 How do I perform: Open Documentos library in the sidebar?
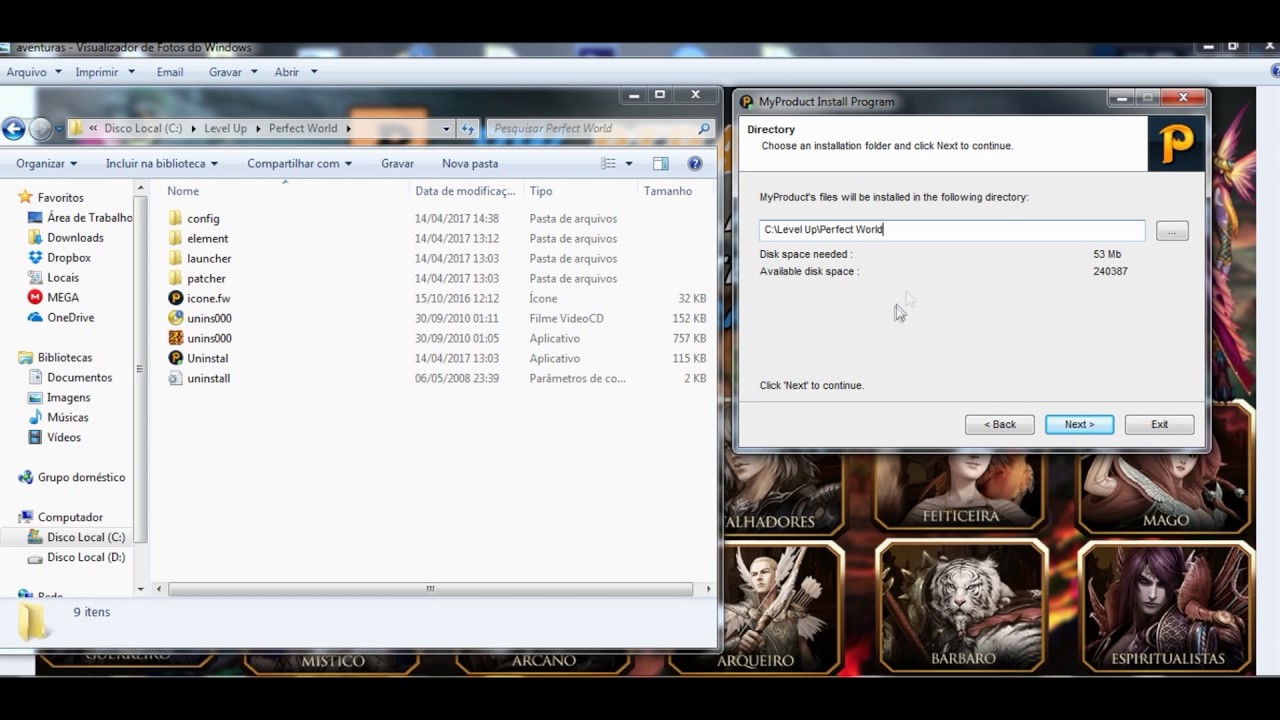70,377
